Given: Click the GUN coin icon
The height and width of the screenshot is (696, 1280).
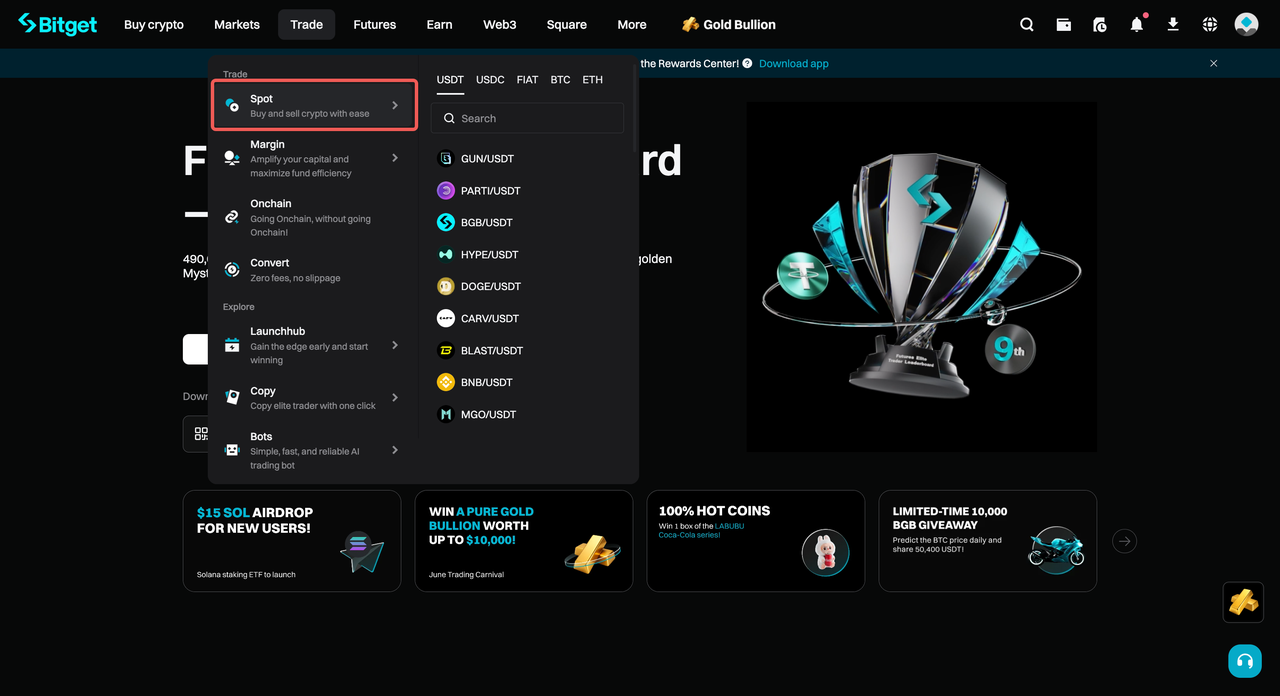Looking at the screenshot, I should coord(446,158).
